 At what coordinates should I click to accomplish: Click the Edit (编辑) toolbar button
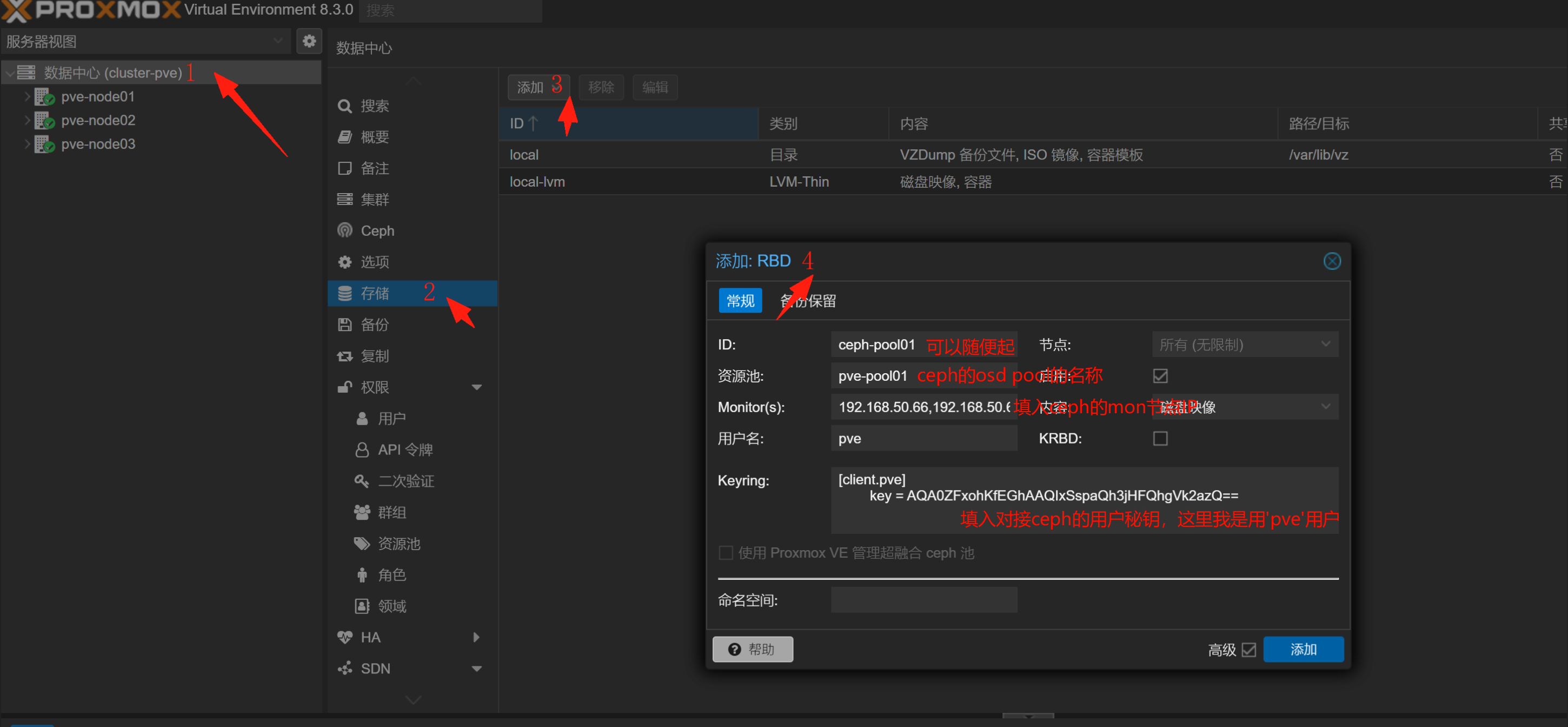coord(655,87)
